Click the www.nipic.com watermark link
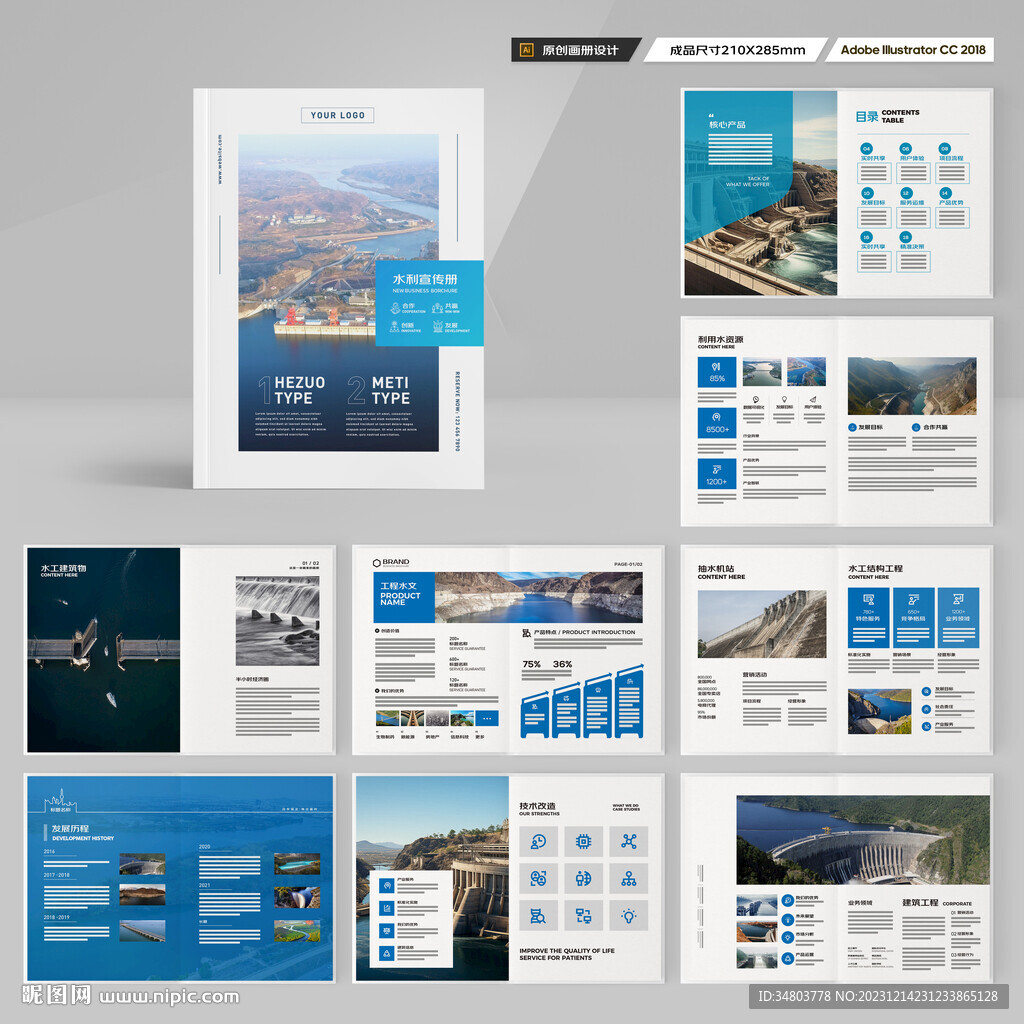Image resolution: width=1024 pixels, height=1024 pixels. point(169,997)
